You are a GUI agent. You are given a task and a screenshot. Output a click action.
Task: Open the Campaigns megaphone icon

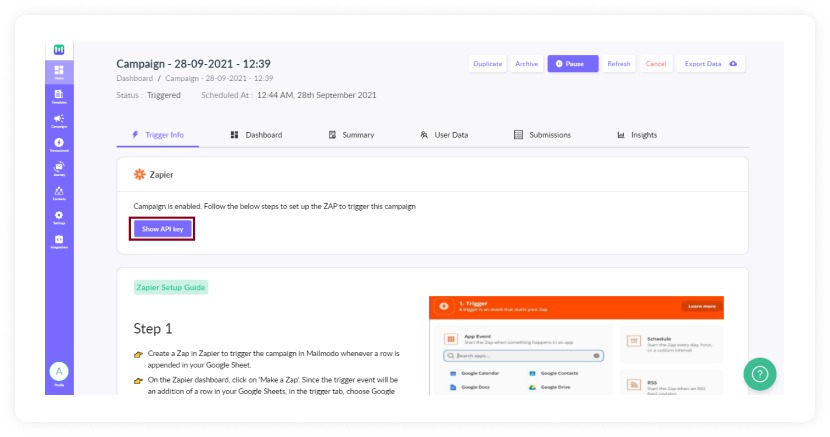[x=59, y=121]
